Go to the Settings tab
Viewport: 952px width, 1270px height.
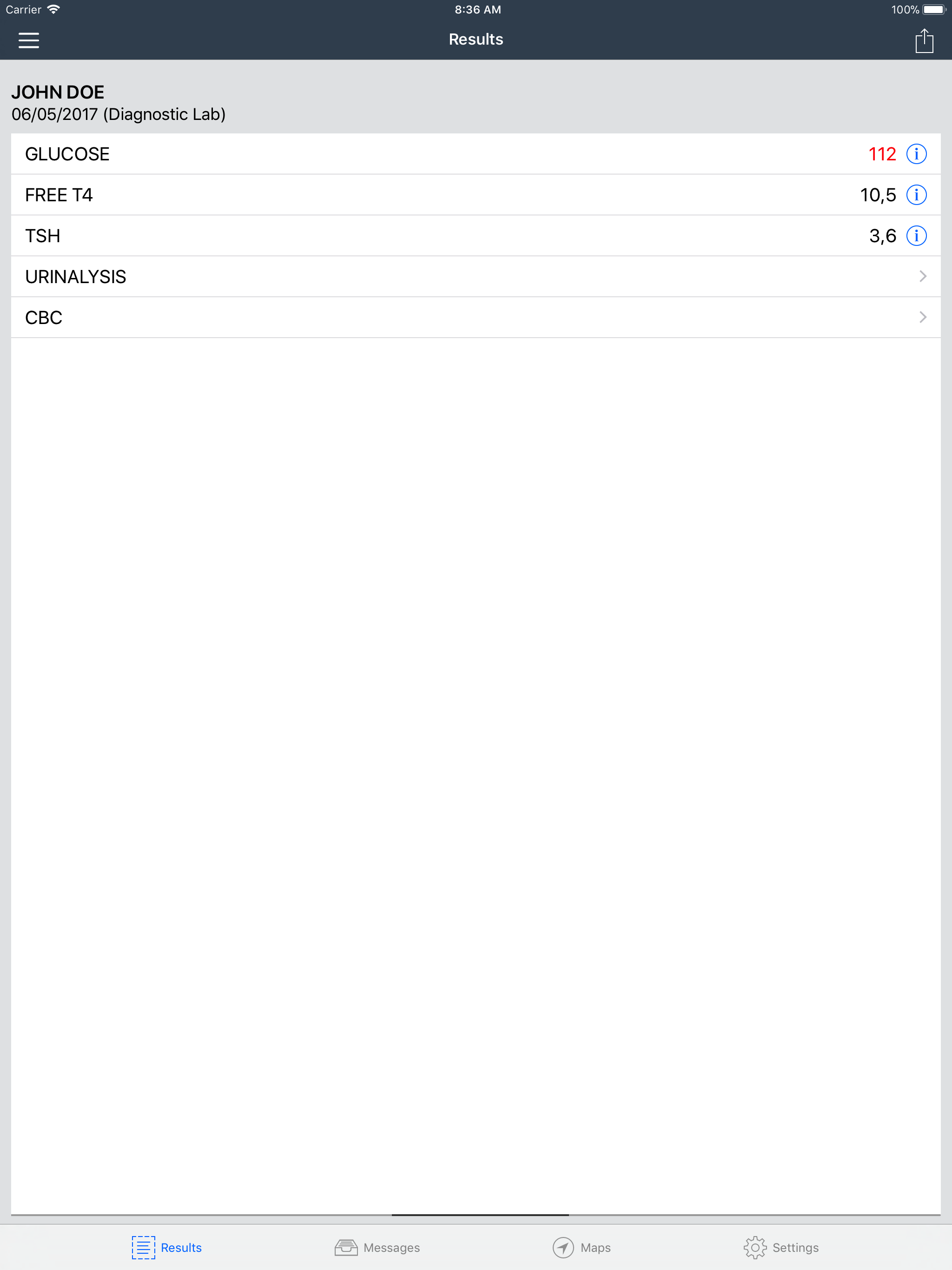pos(781,1247)
